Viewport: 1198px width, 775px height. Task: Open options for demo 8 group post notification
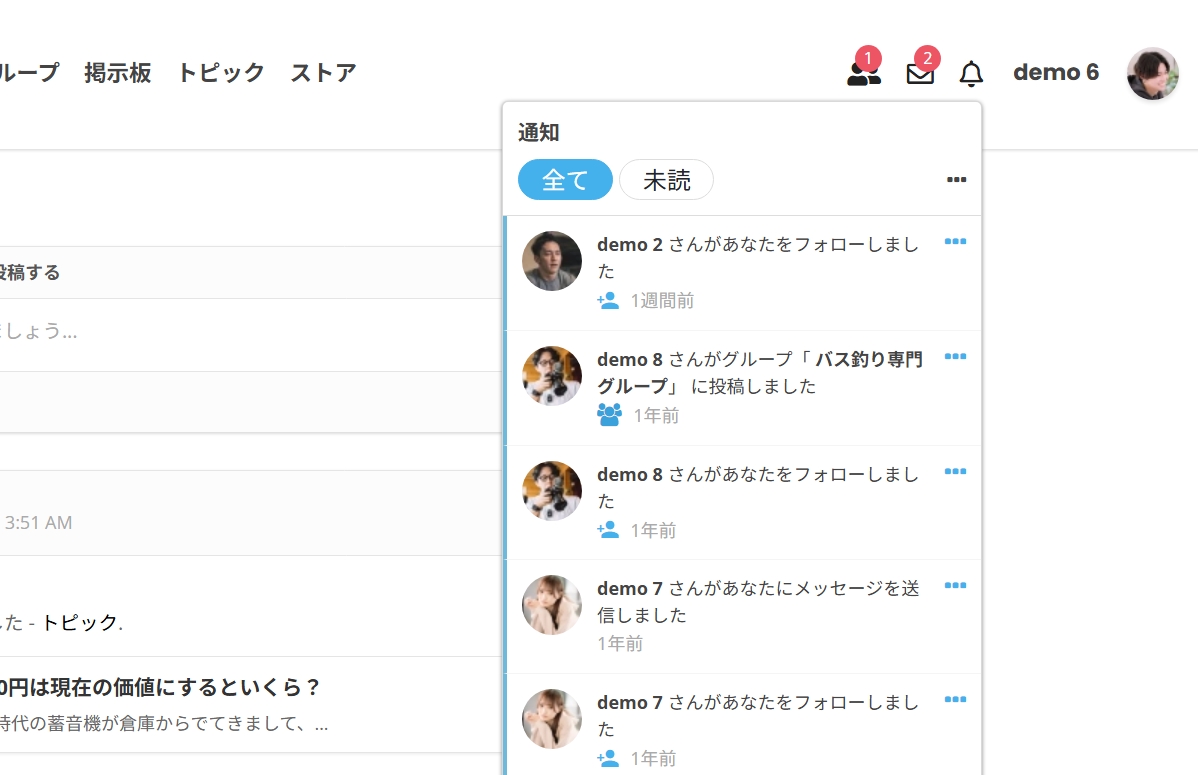(x=955, y=357)
